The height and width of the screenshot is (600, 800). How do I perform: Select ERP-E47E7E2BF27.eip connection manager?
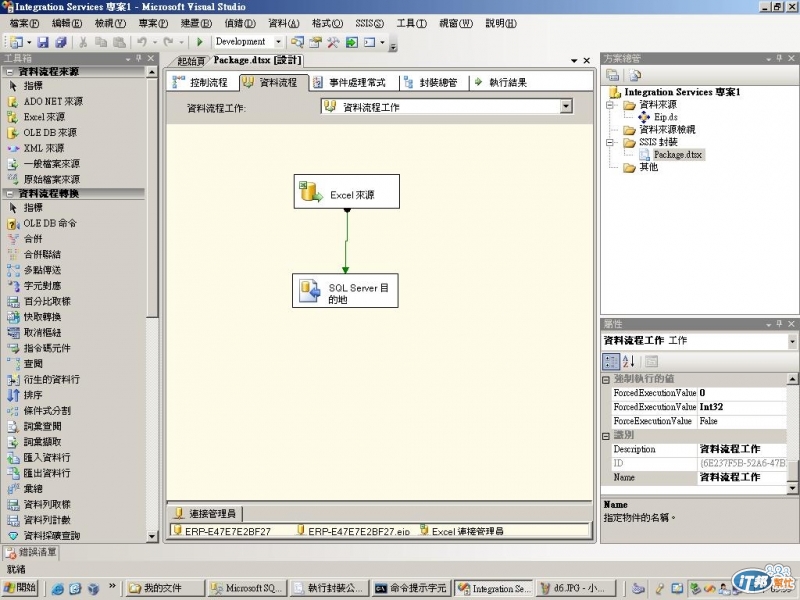click(x=354, y=531)
